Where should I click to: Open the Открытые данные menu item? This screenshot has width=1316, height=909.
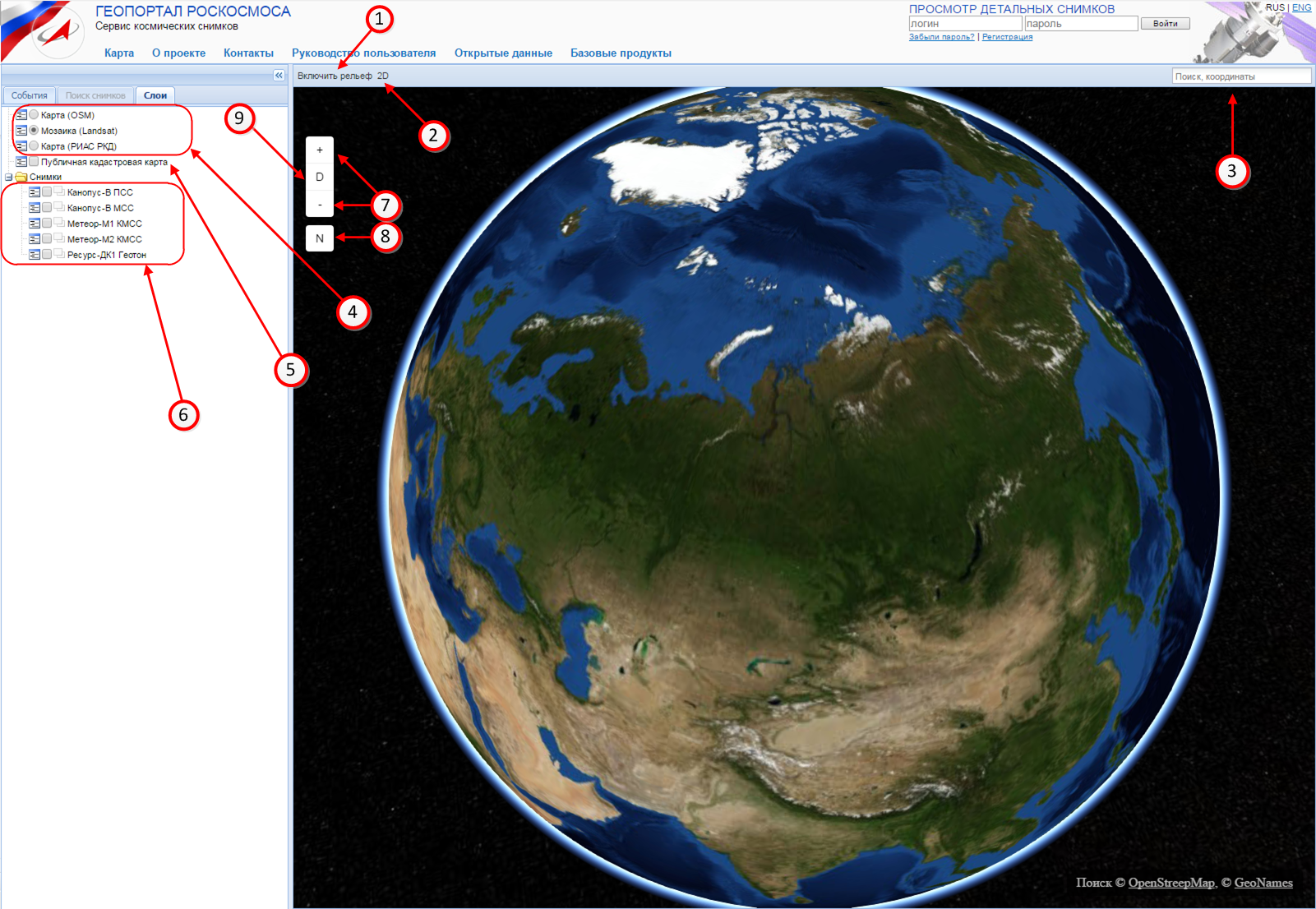[503, 53]
